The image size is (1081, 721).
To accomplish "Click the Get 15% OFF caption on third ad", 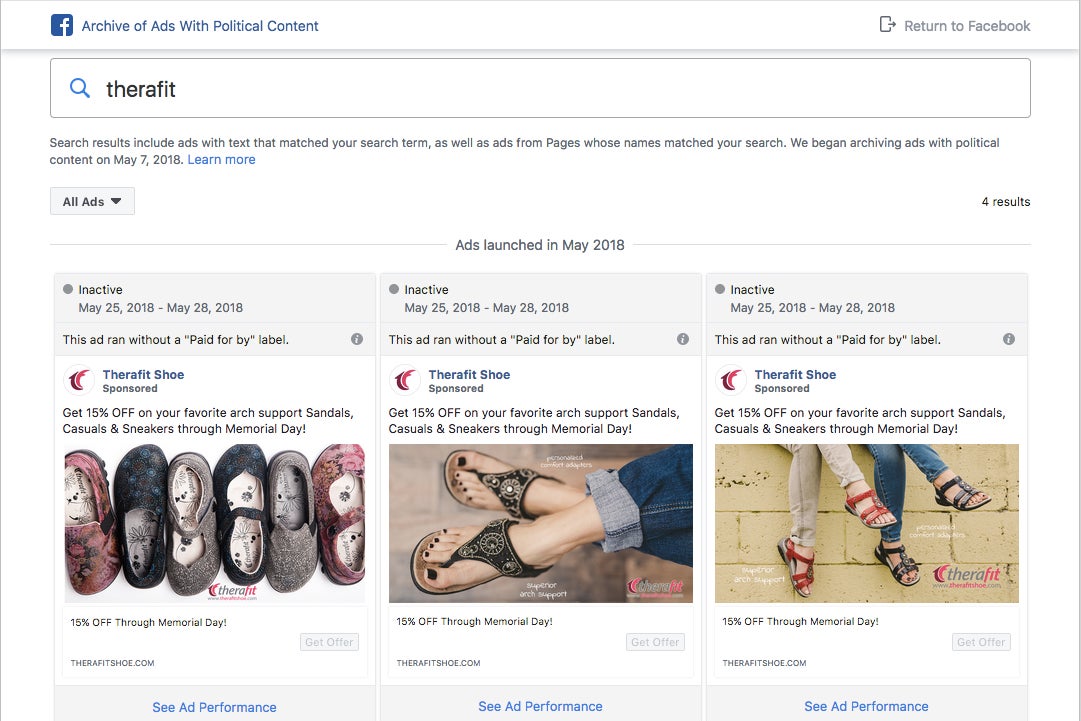I will tap(860, 420).
